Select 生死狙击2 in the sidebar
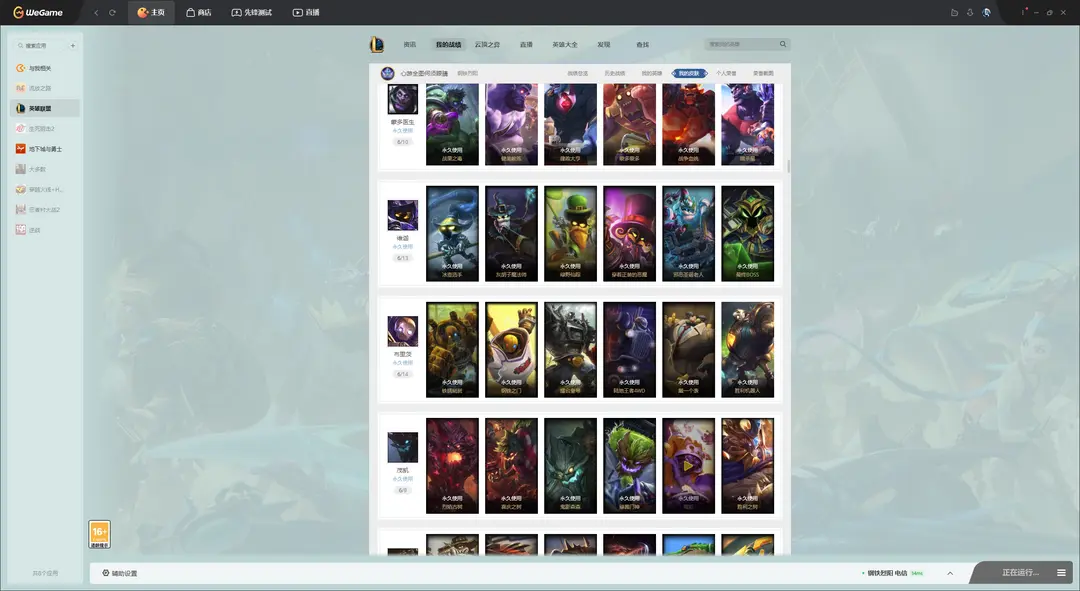The width and height of the screenshot is (1080, 591). coord(45,129)
